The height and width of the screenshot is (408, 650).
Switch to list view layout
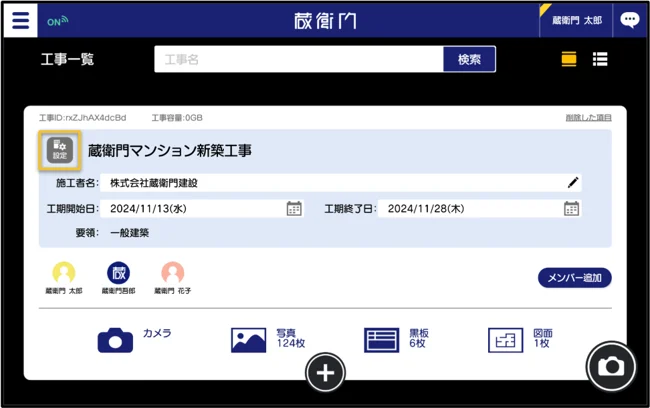point(600,60)
